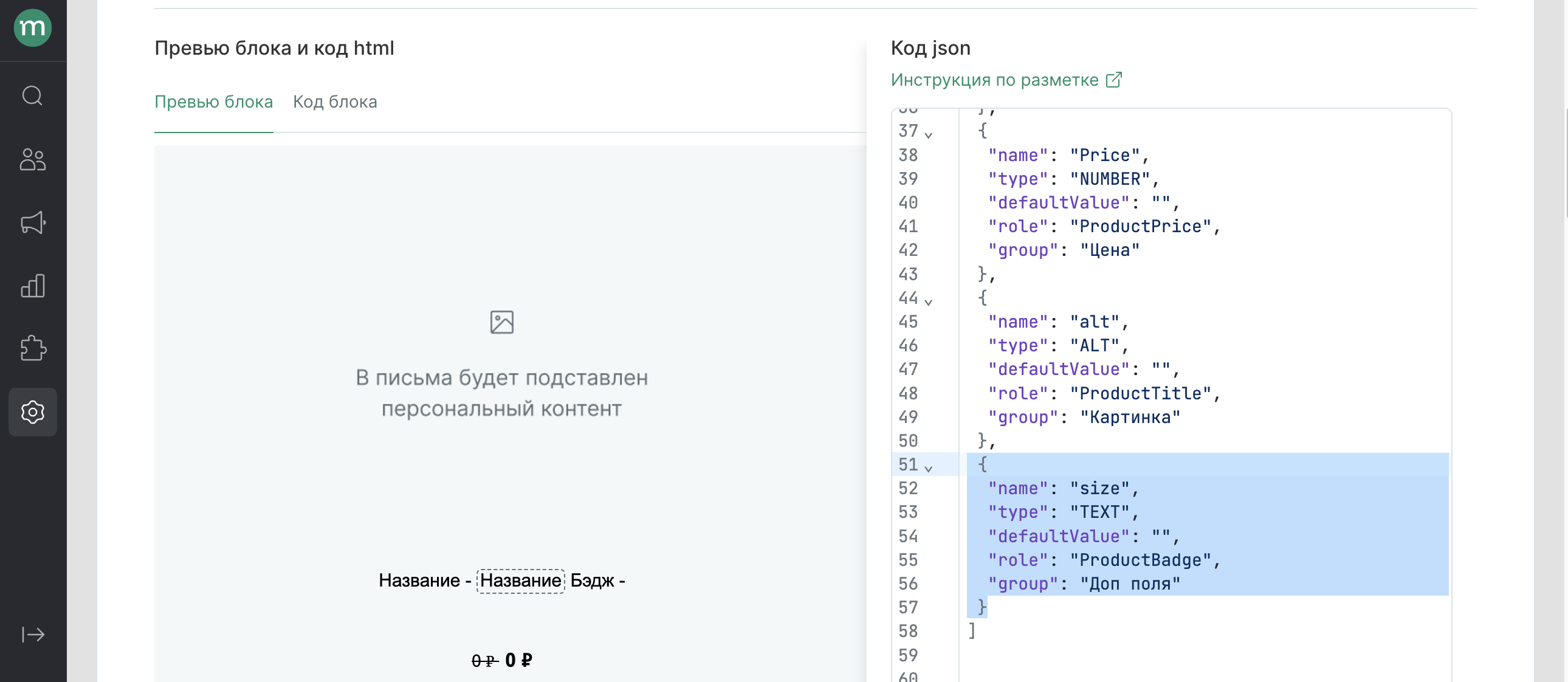
Task: Click the Код json heading
Action: 930,48
